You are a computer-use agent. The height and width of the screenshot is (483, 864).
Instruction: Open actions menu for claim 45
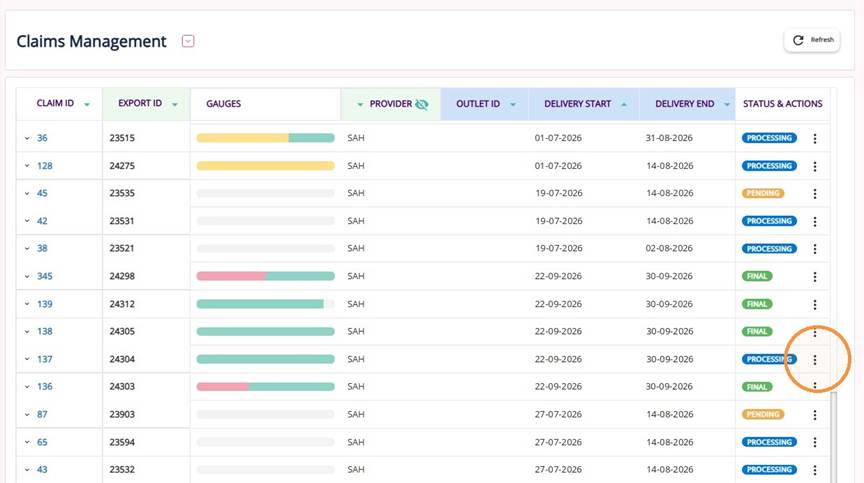pos(814,193)
